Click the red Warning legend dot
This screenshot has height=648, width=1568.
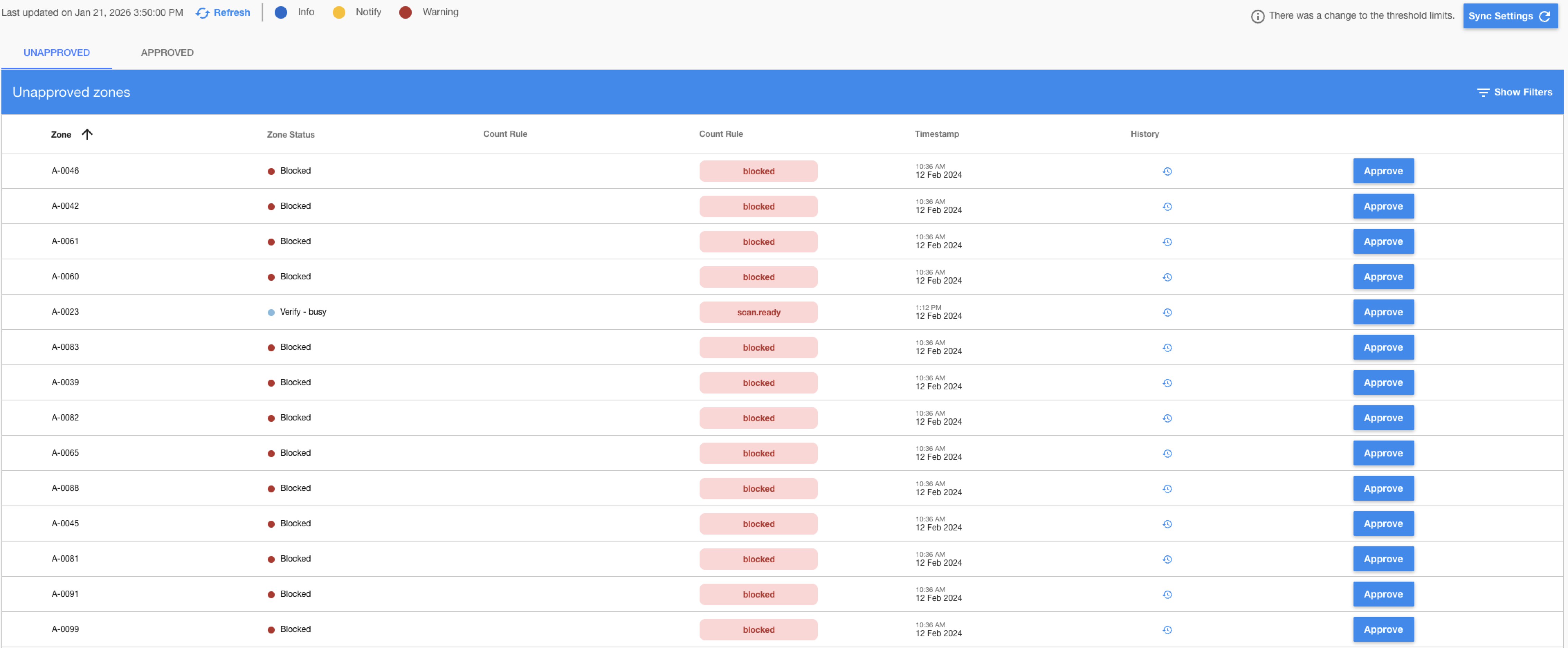pos(405,12)
